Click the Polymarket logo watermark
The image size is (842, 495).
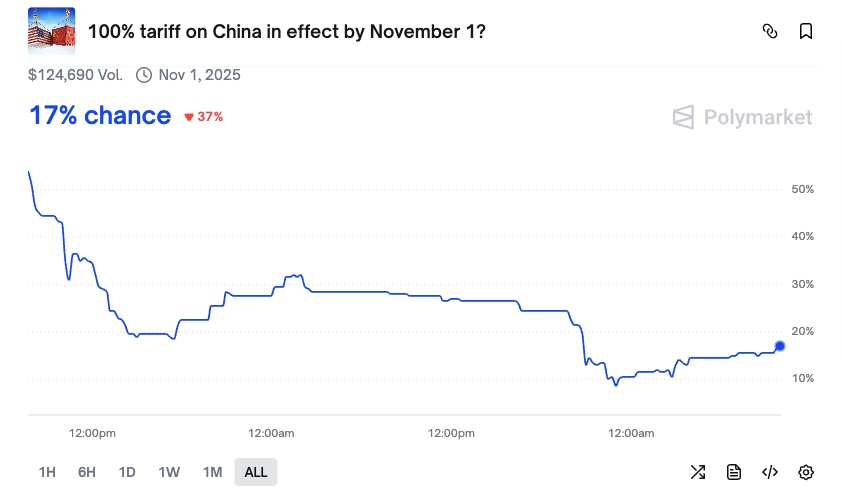tap(742, 117)
